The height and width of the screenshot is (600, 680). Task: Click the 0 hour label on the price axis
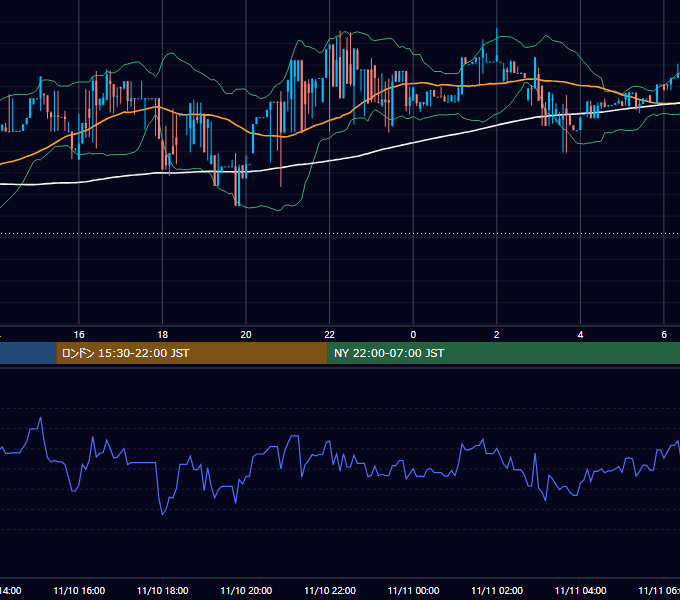(413, 335)
